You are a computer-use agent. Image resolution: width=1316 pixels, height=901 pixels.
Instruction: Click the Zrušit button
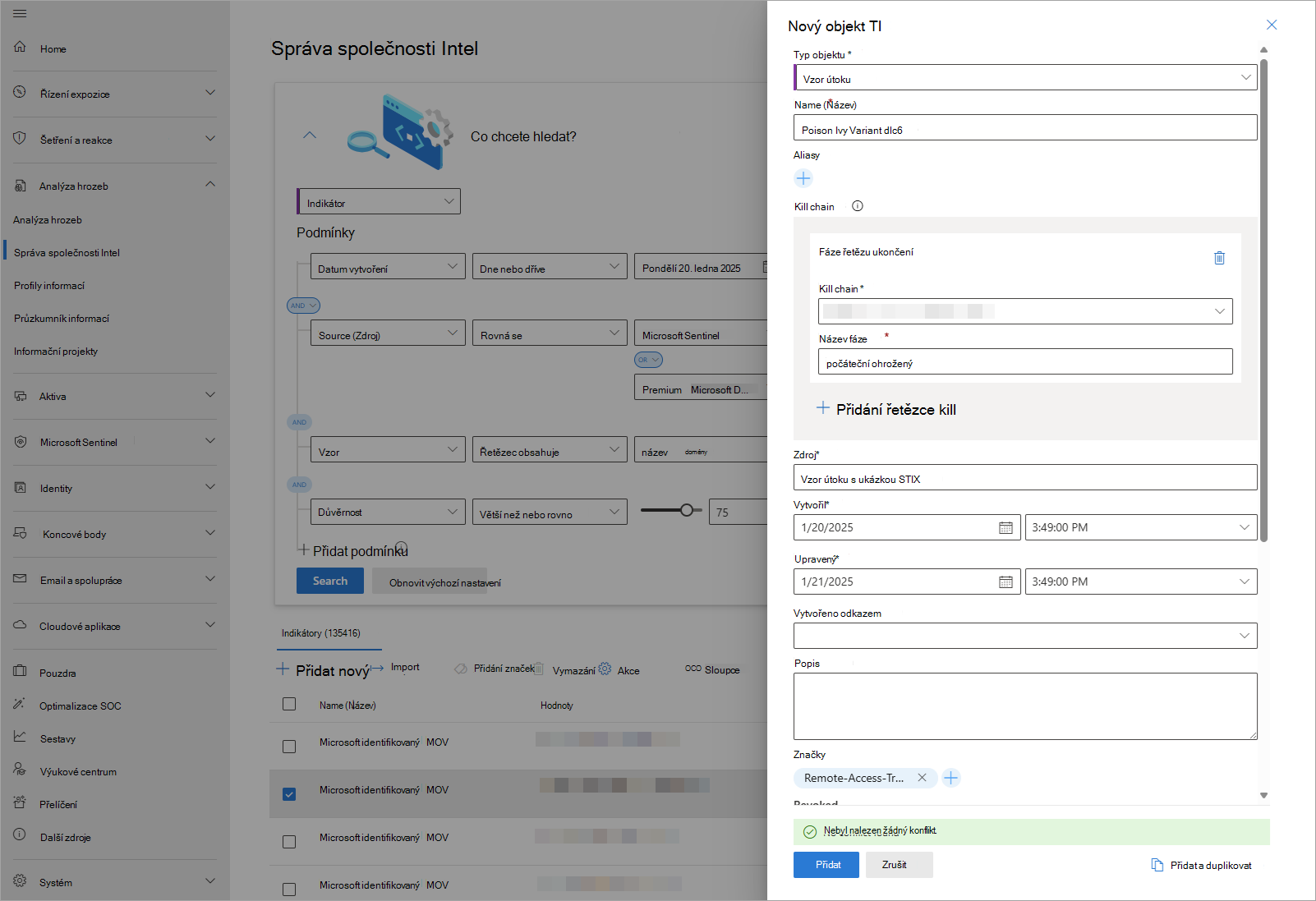pos(895,865)
